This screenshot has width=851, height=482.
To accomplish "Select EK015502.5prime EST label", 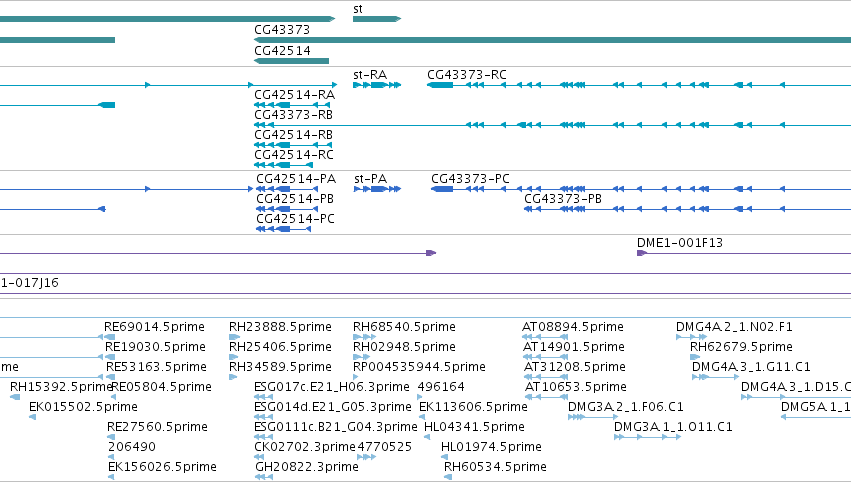I will 83,407.
